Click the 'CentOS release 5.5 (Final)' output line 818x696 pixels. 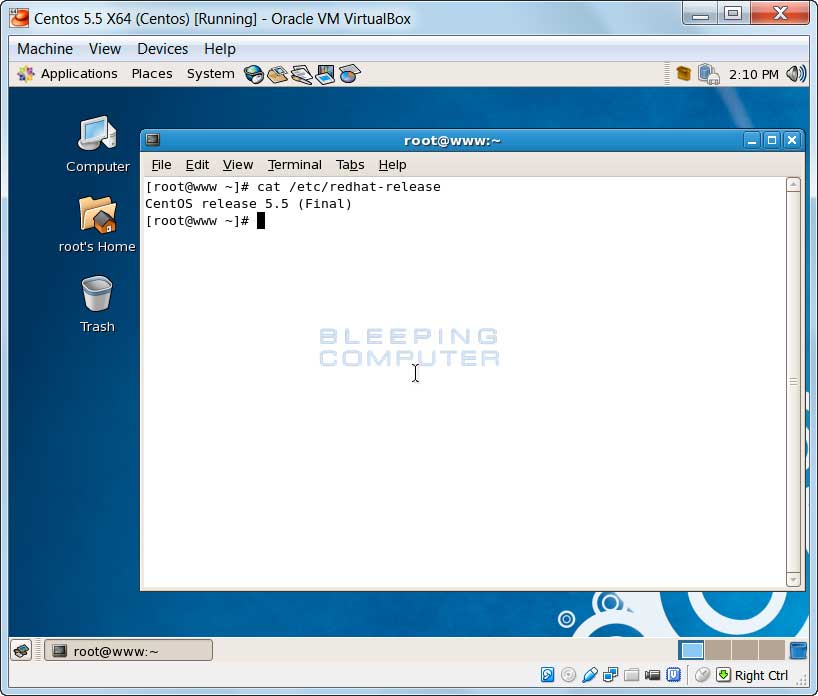click(x=248, y=204)
